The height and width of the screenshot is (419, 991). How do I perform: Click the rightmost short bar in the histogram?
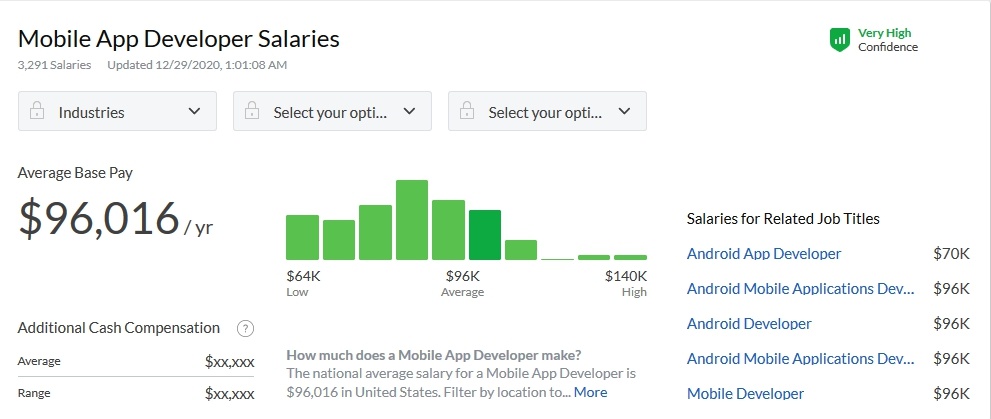630,257
